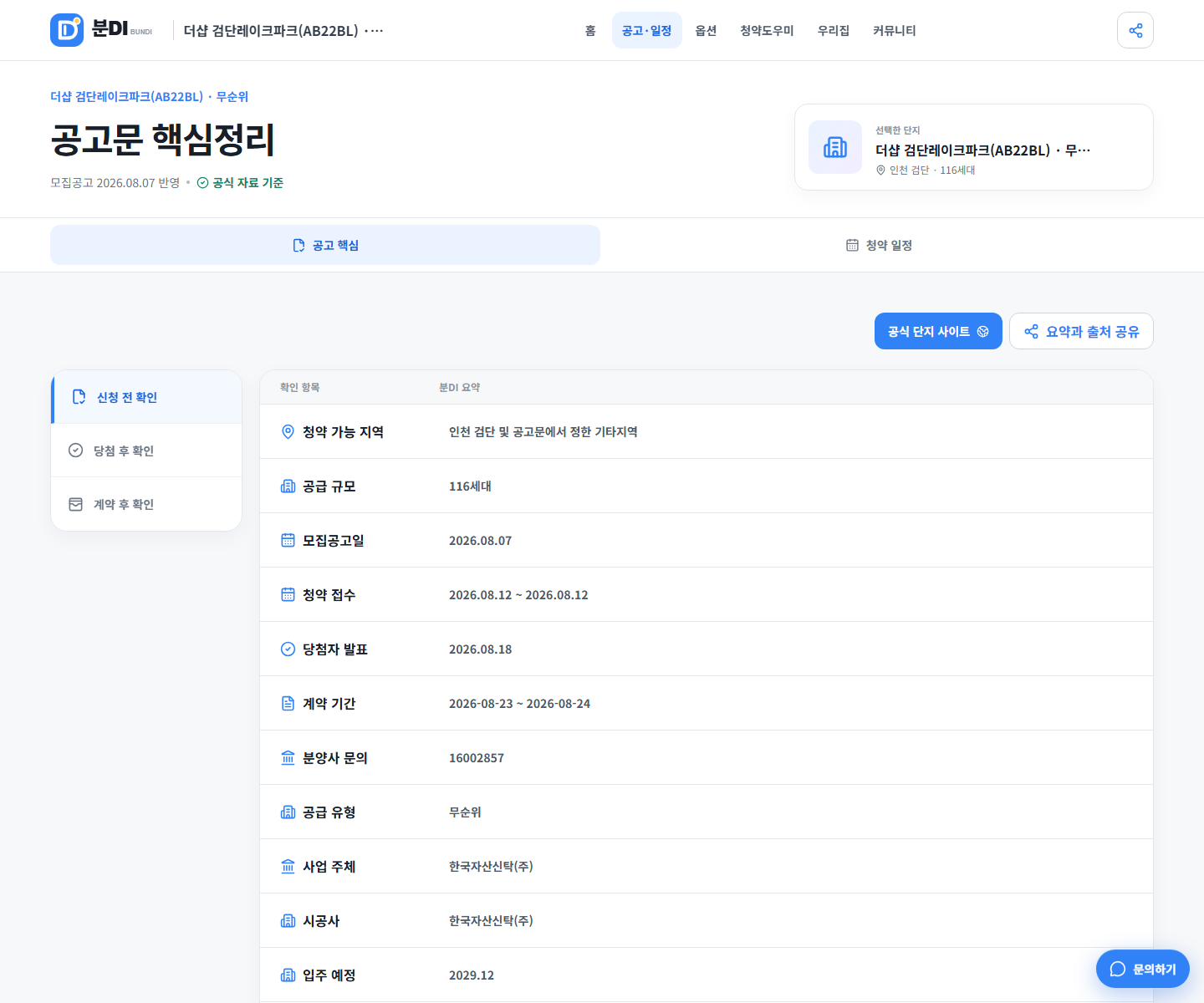Click check icon in 당첨자 발표 row

click(288, 649)
